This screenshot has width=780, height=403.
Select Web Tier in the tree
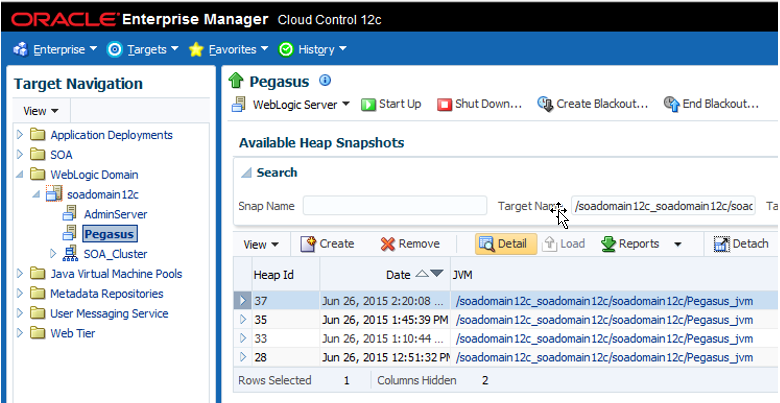pos(73,333)
